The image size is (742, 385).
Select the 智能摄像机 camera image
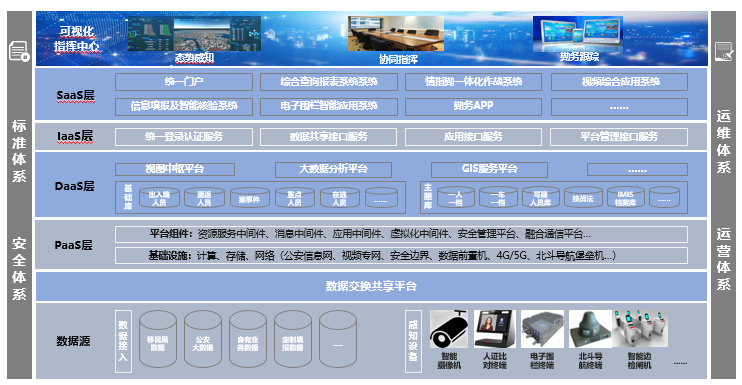pyautogui.click(x=449, y=329)
